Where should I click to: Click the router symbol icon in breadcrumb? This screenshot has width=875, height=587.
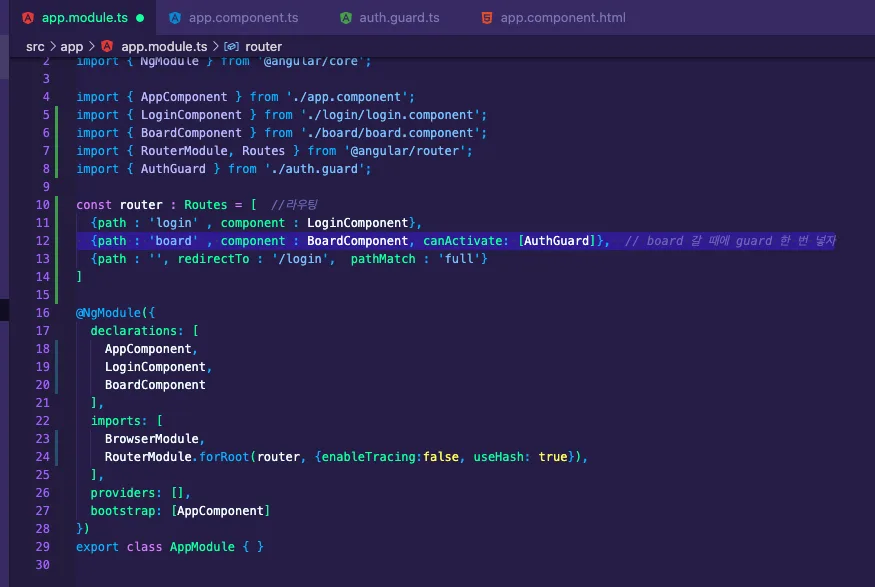pos(231,46)
